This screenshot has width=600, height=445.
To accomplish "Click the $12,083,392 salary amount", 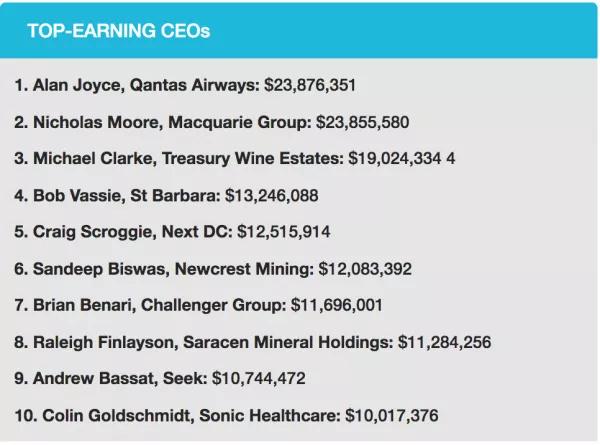I will 365,269.
